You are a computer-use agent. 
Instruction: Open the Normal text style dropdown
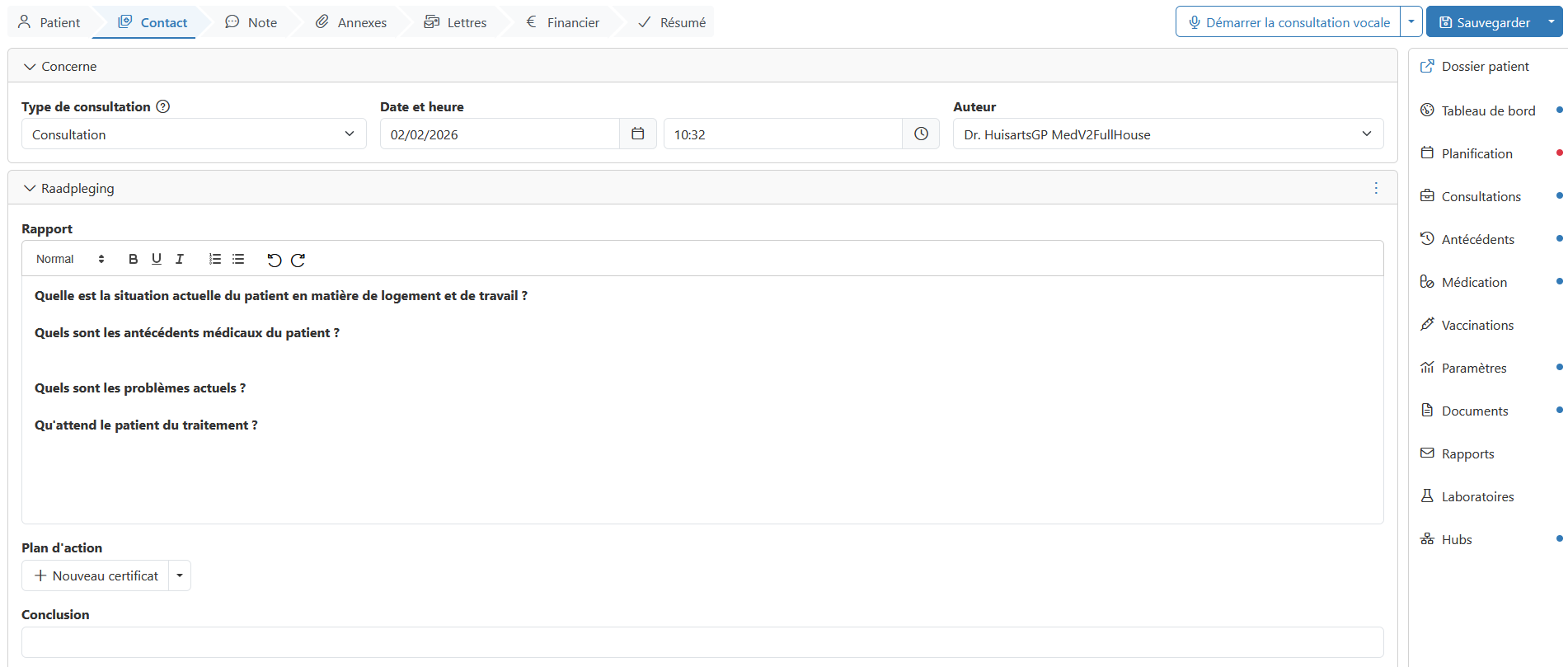70,259
